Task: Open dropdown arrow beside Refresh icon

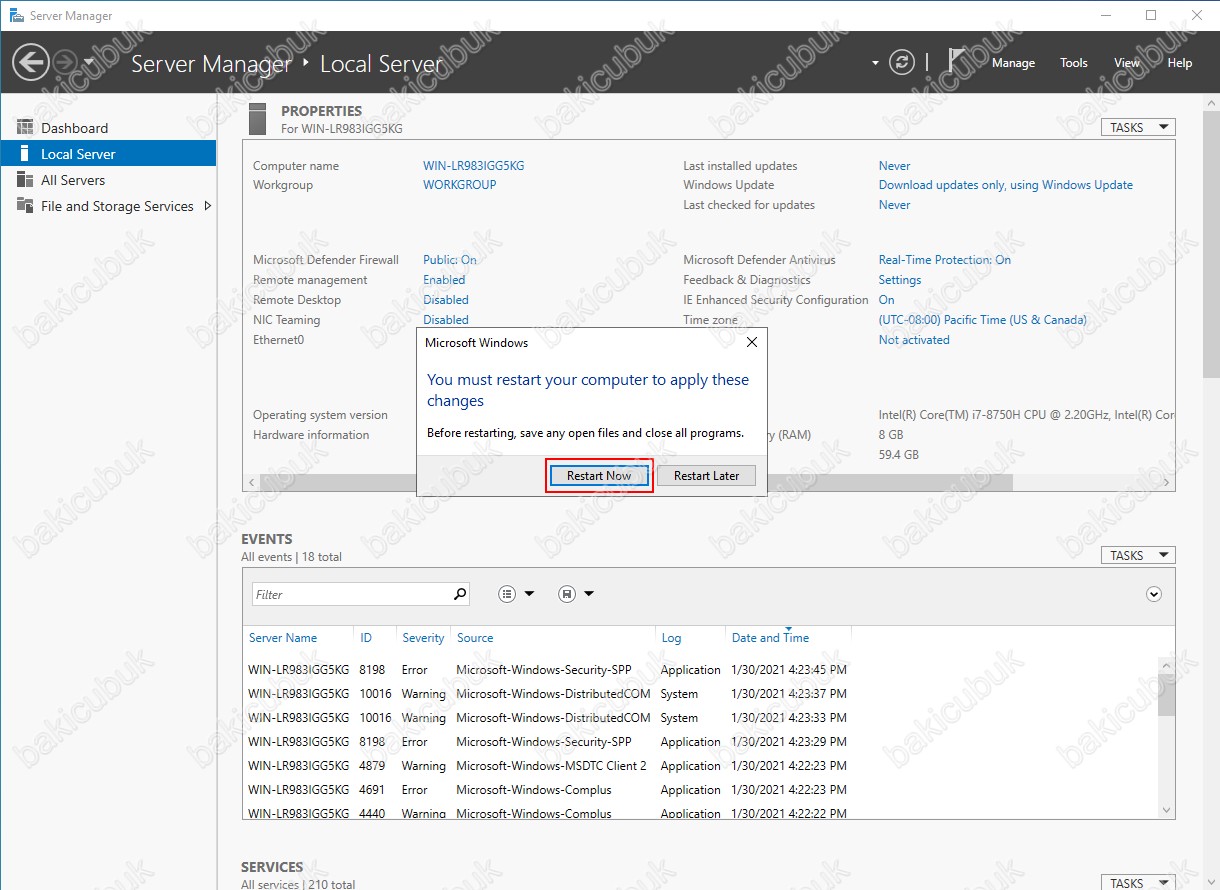Action: click(875, 62)
